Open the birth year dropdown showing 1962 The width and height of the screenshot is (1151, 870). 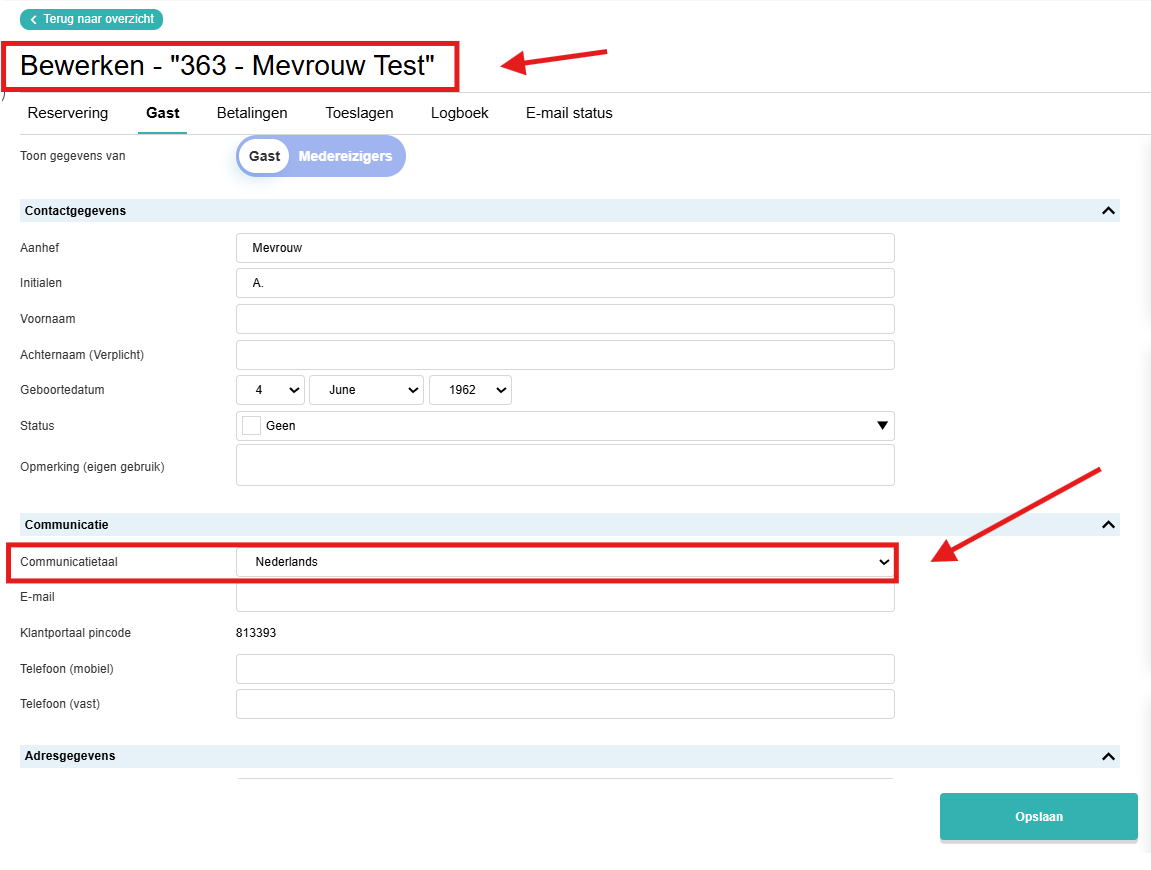[x=470, y=390]
